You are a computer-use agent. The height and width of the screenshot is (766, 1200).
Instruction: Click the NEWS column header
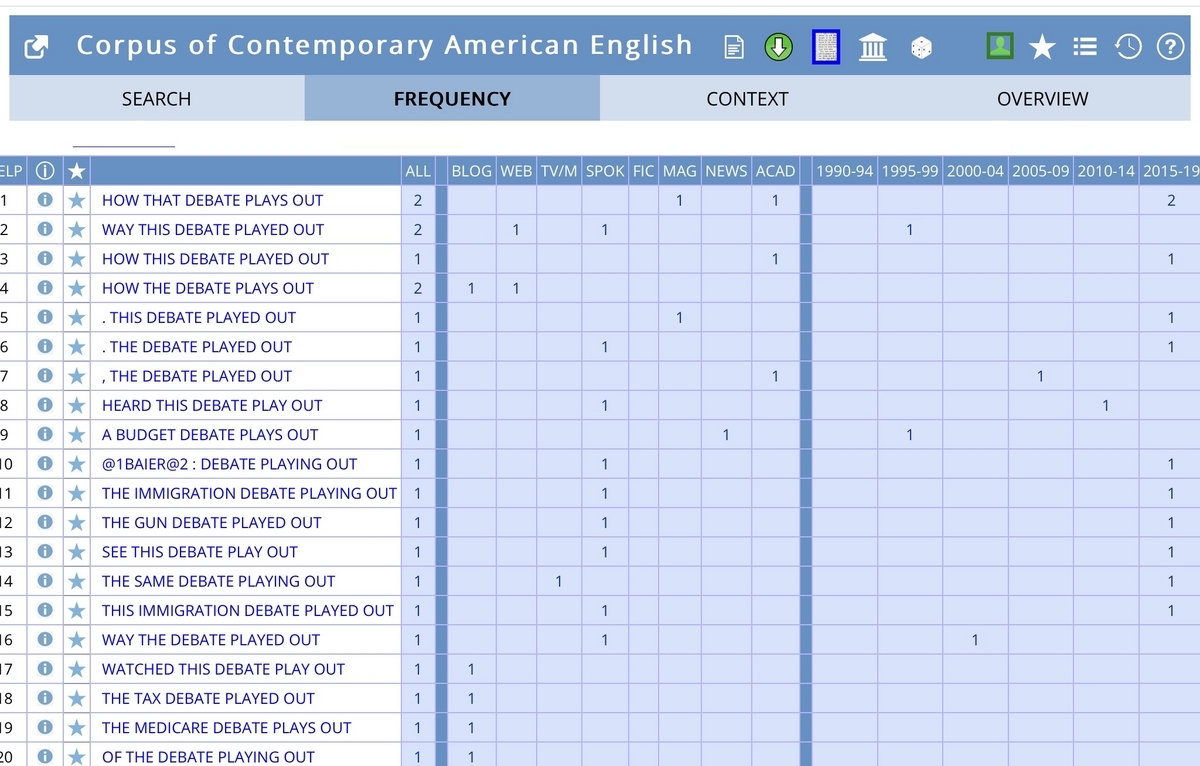[x=726, y=171]
